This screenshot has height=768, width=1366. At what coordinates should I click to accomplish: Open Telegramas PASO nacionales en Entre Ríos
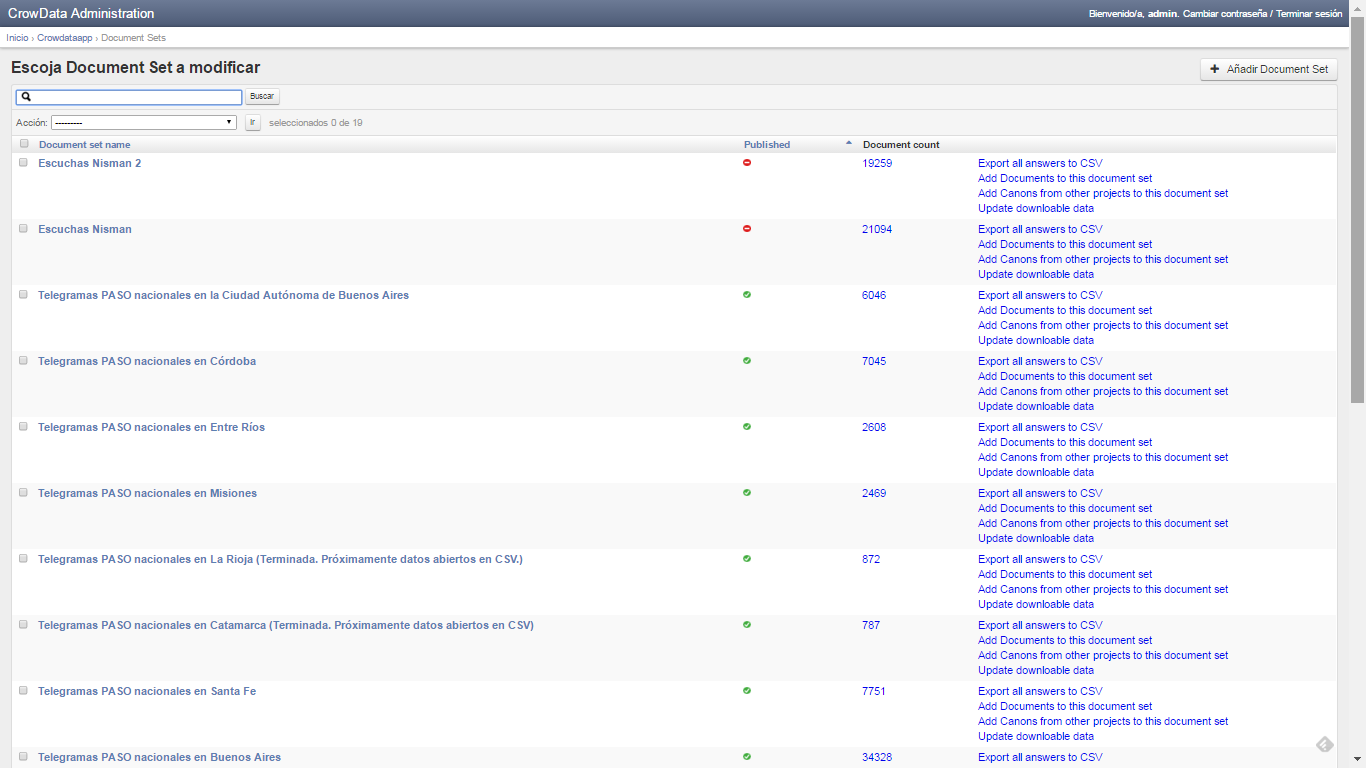(152, 427)
